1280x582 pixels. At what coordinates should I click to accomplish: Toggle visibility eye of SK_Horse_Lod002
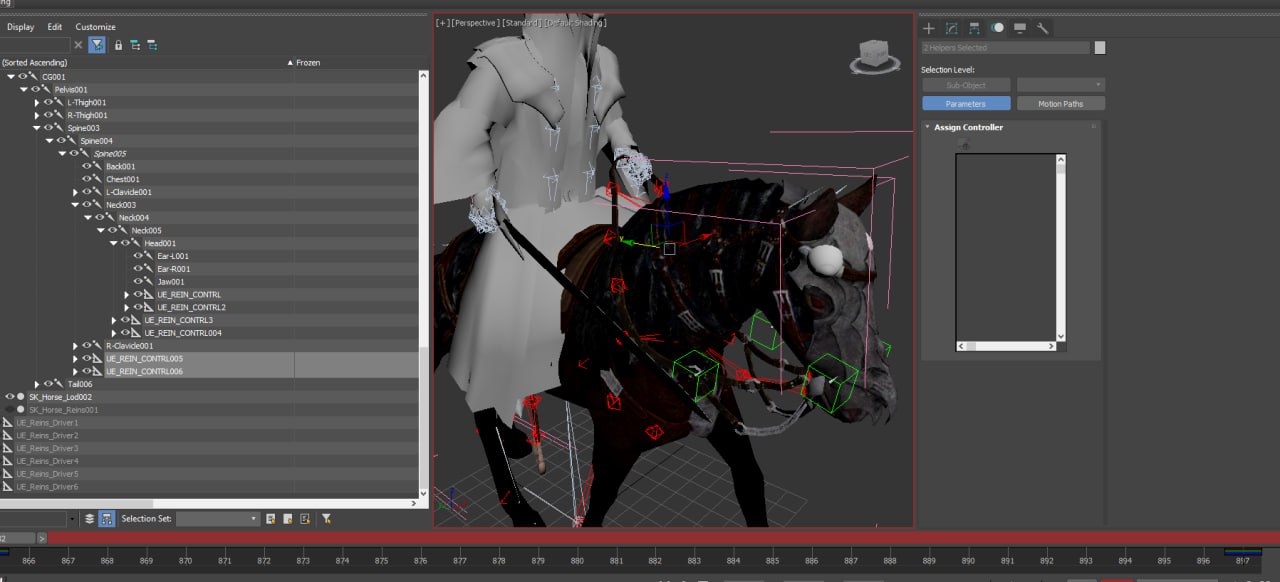point(10,397)
